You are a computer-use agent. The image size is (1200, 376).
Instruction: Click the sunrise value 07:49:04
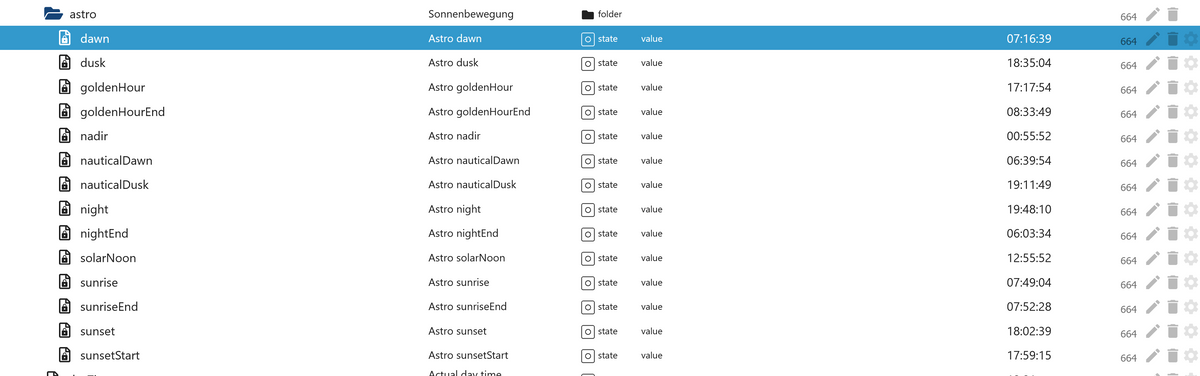1029,283
